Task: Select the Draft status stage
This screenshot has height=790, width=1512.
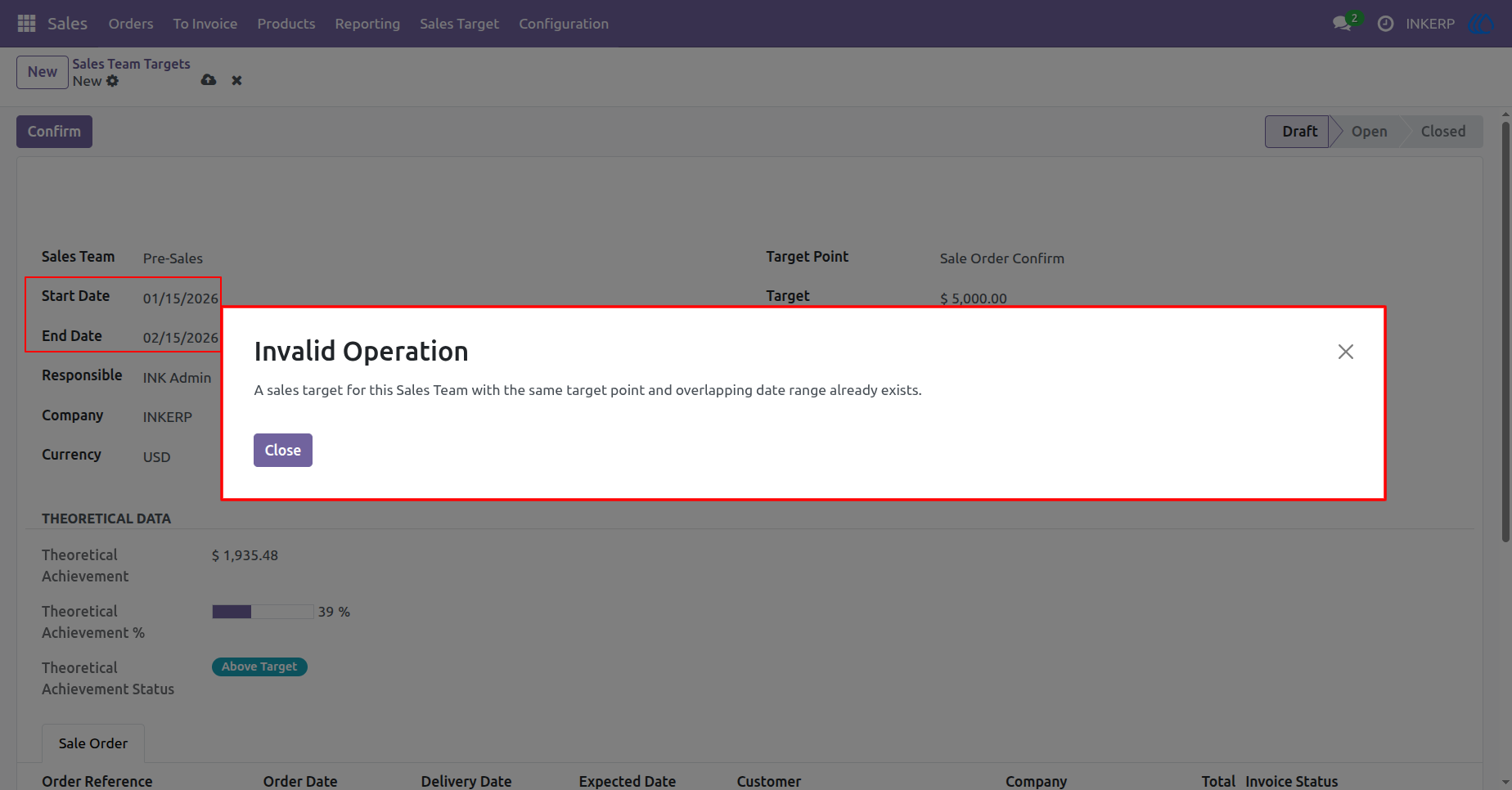Action: [x=1299, y=132]
